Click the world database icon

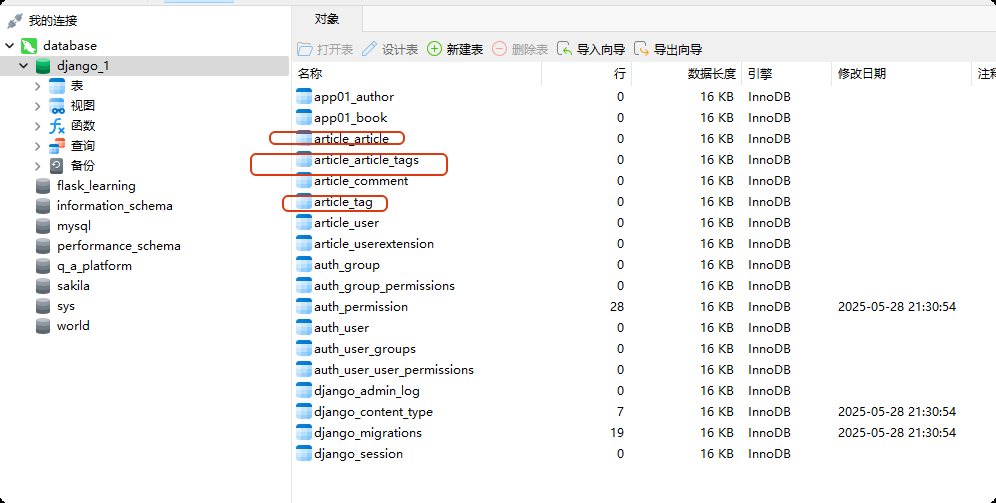[x=43, y=326]
